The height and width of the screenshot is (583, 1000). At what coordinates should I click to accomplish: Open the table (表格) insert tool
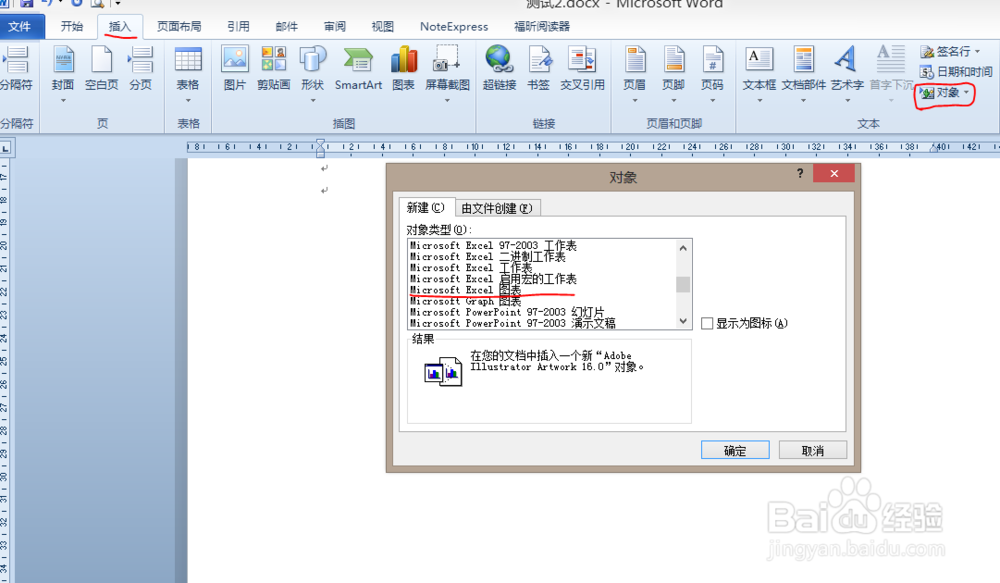(x=188, y=69)
